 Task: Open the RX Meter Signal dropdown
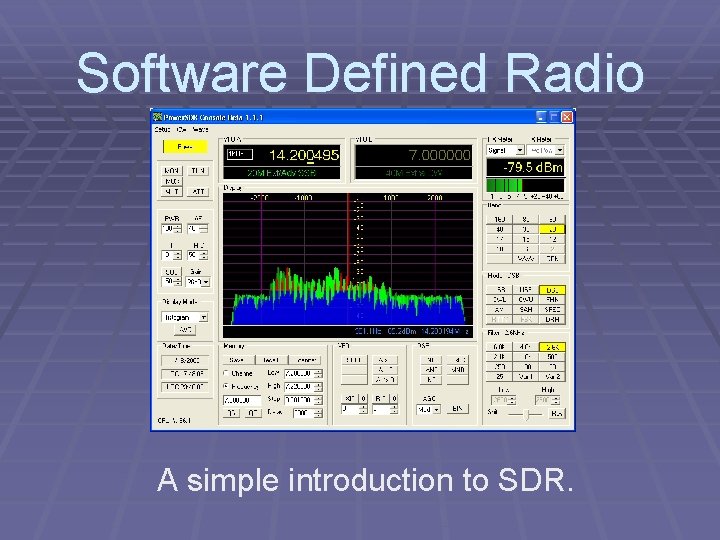505,150
